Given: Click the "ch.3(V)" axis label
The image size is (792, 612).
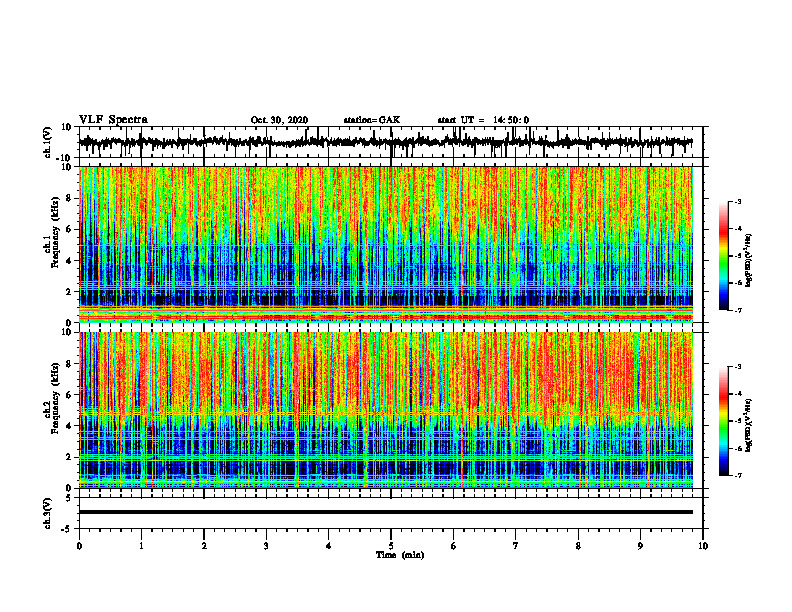Looking at the screenshot, I should click(48, 514).
